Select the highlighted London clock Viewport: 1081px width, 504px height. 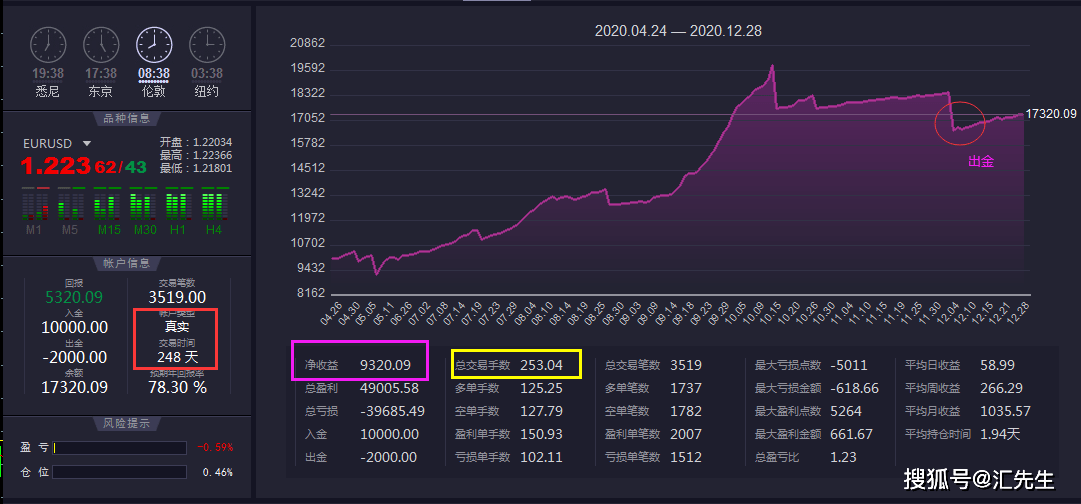click(x=154, y=45)
